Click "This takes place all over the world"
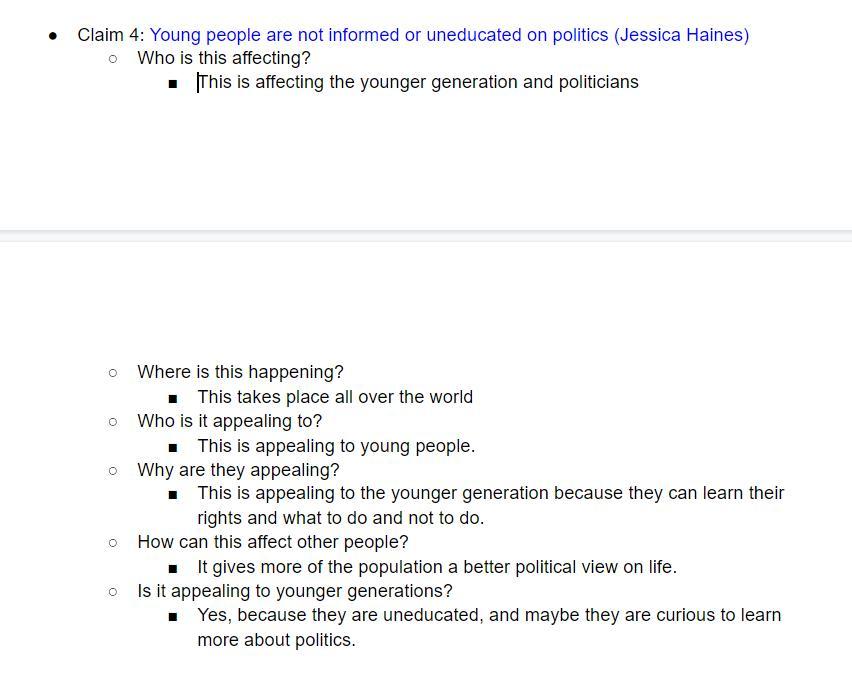 [x=335, y=397]
